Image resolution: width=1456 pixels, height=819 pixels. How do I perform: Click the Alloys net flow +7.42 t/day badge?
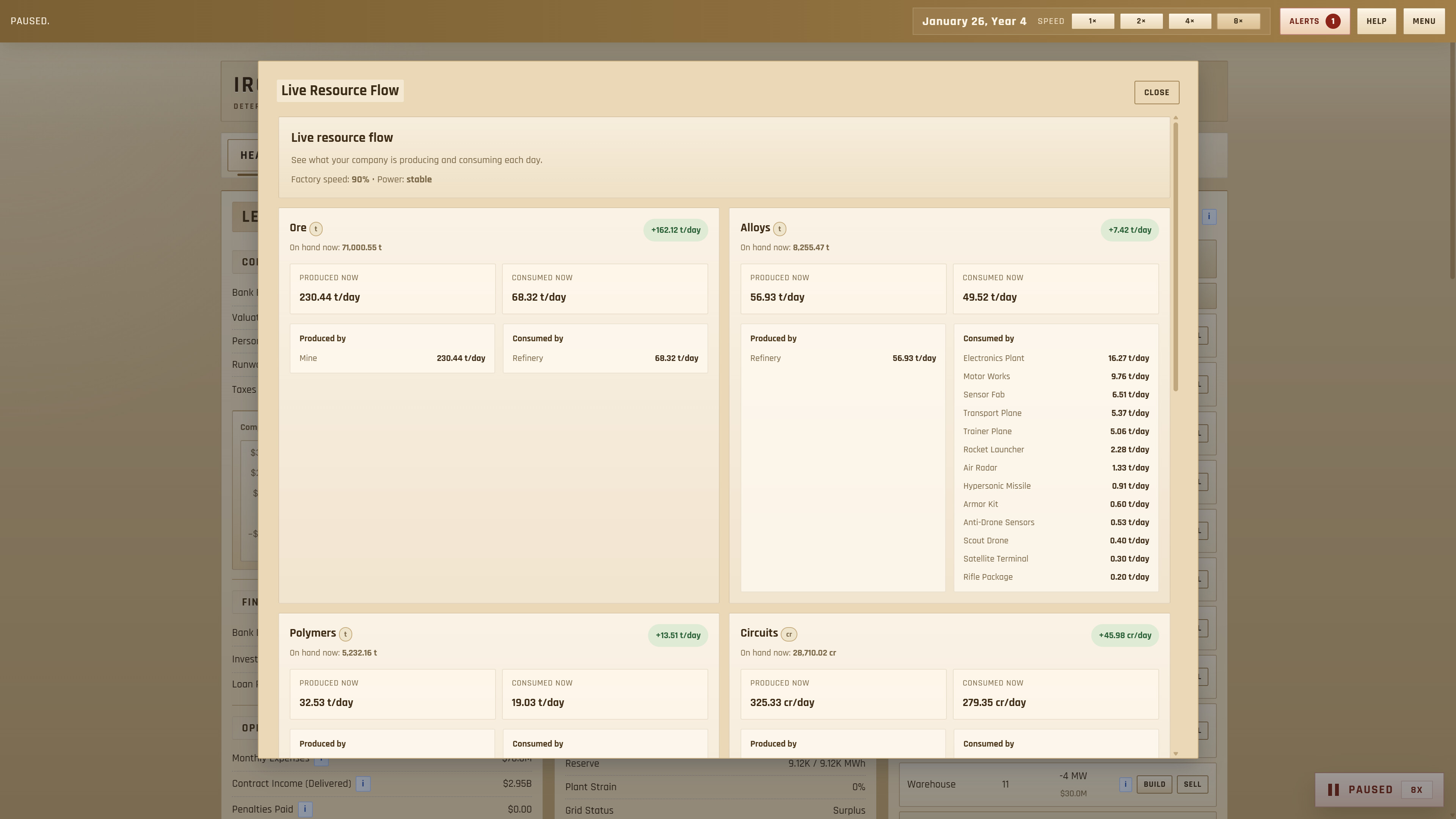[x=1129, y=230]
